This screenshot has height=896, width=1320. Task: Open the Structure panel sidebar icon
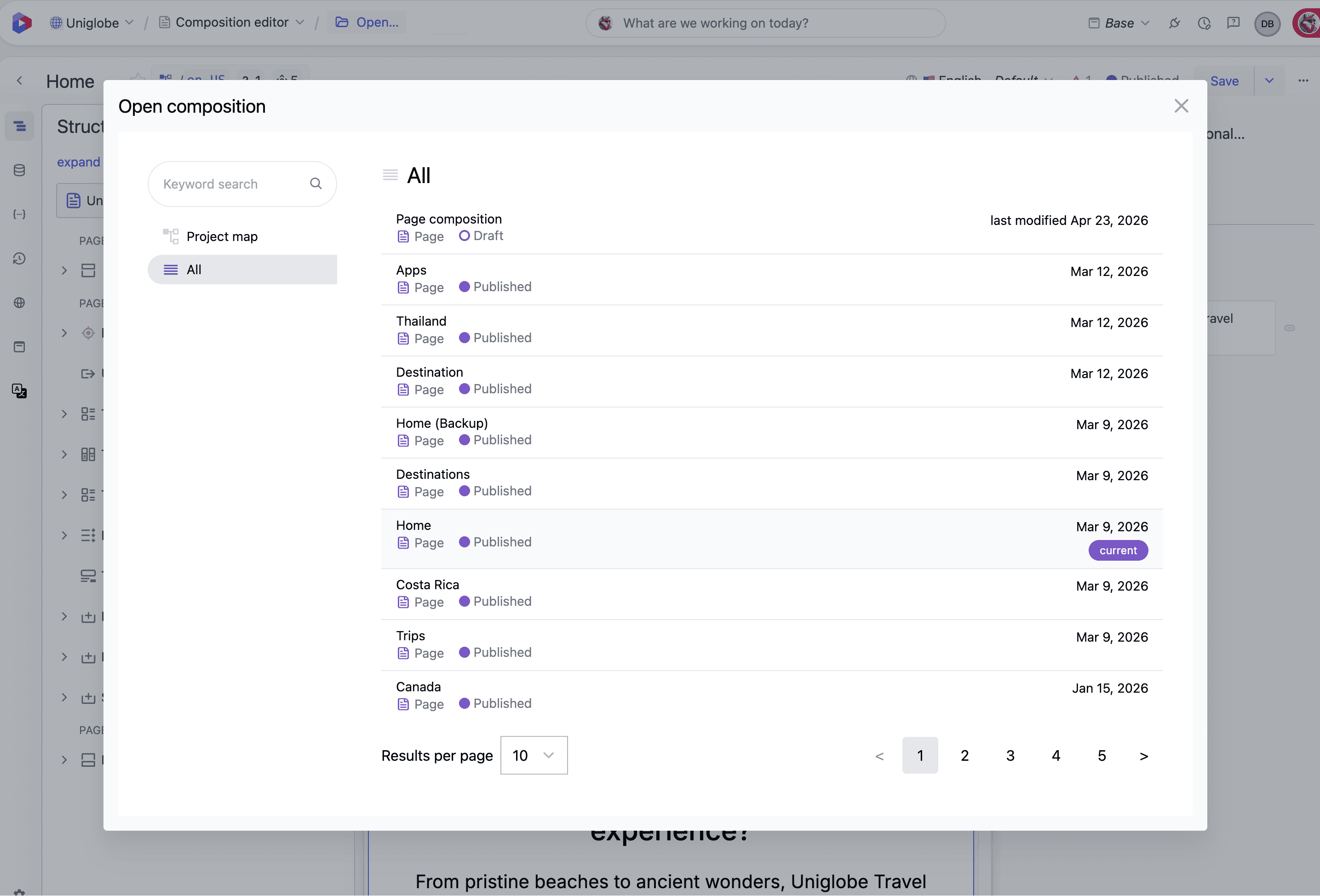click(x=19, y=126)
